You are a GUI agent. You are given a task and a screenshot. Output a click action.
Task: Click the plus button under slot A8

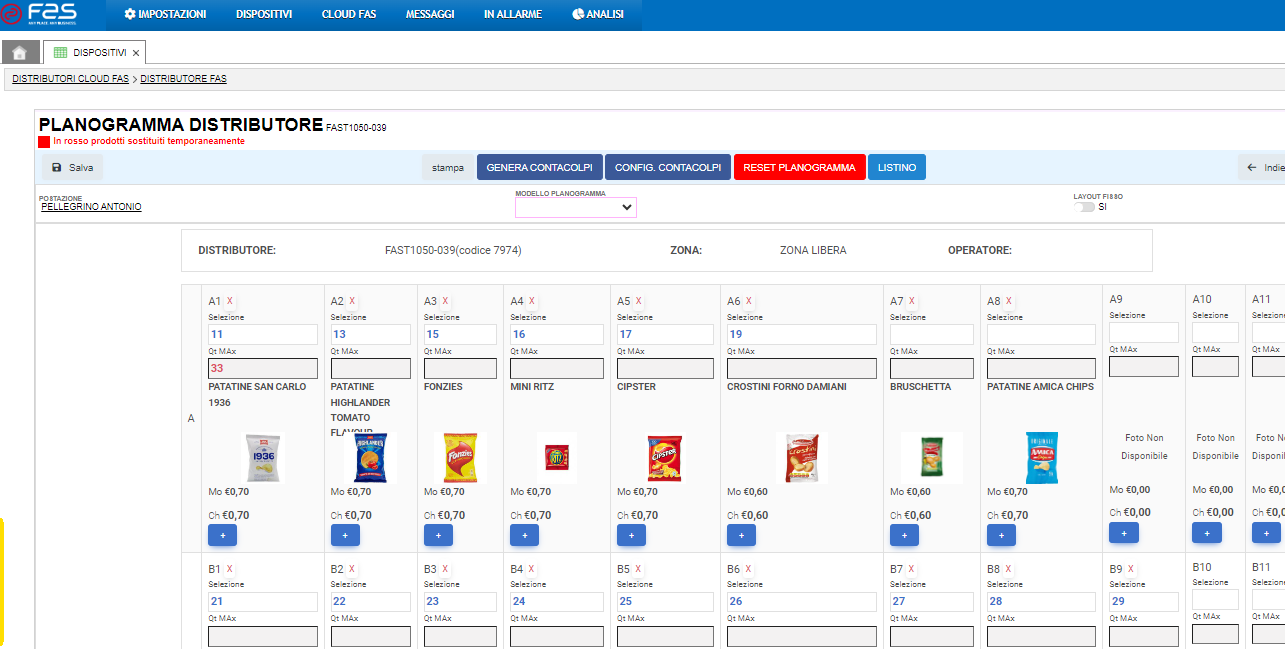pyautogui.click(x=1002, y=535)
